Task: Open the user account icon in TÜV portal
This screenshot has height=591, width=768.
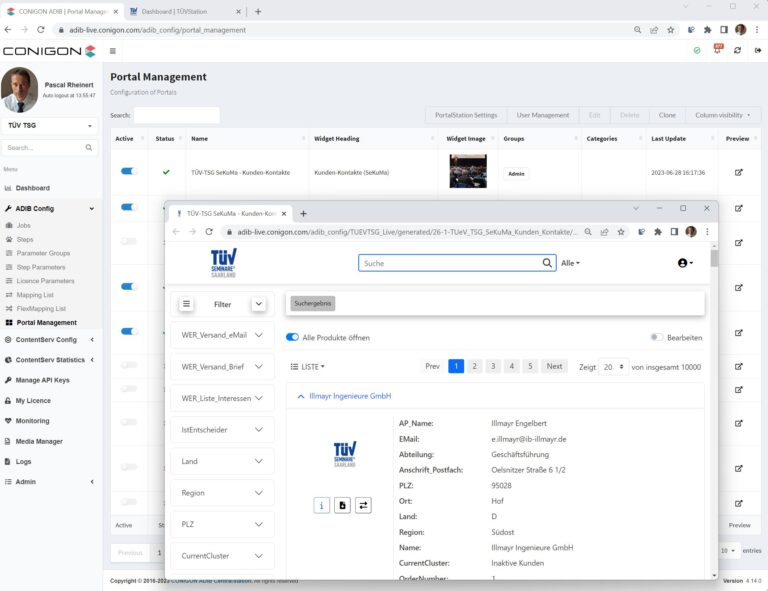Action: pyautogui.click(x=685, y=263)
